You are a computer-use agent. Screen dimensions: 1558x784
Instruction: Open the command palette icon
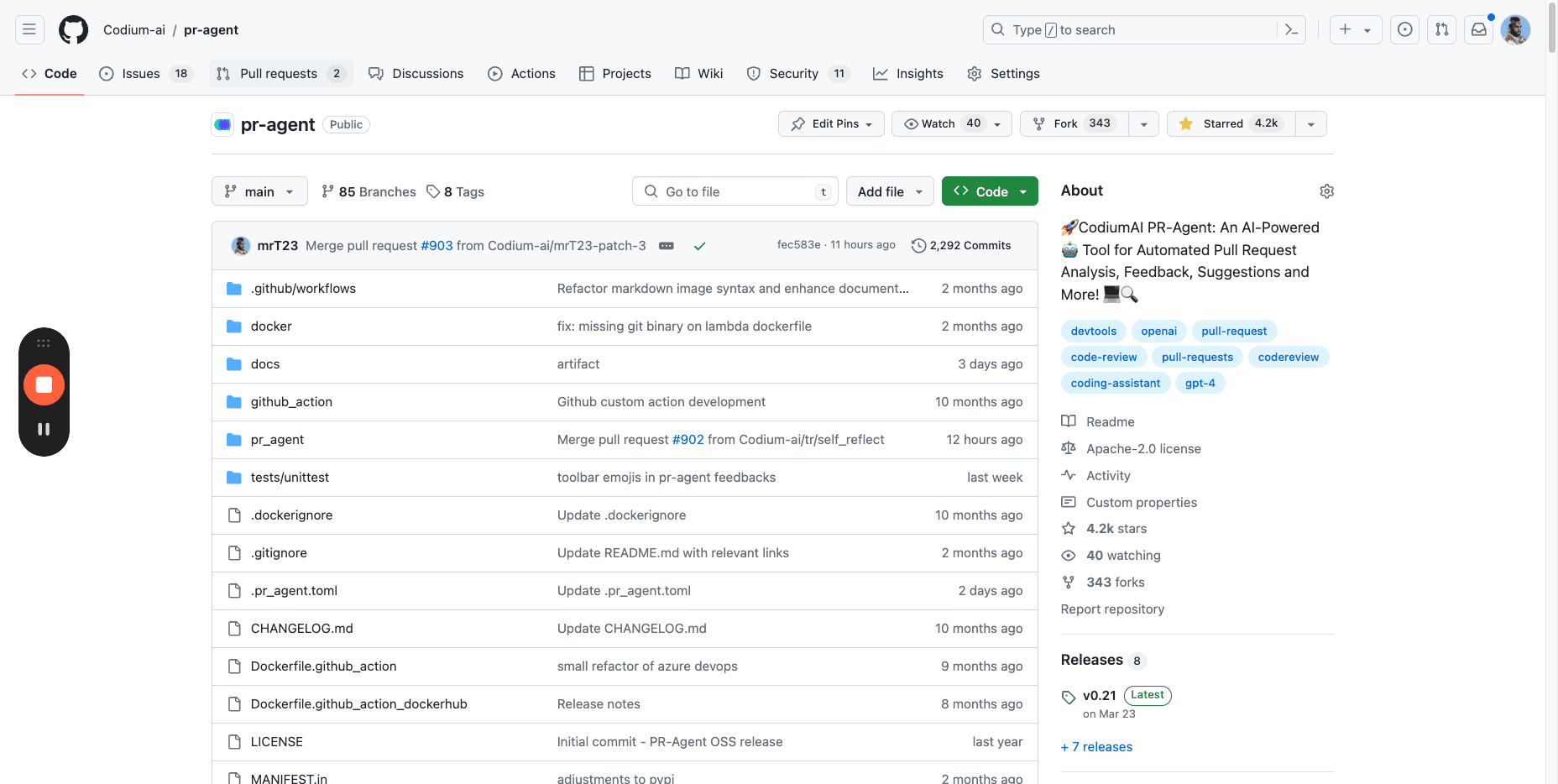click(x=1291, y=29)
